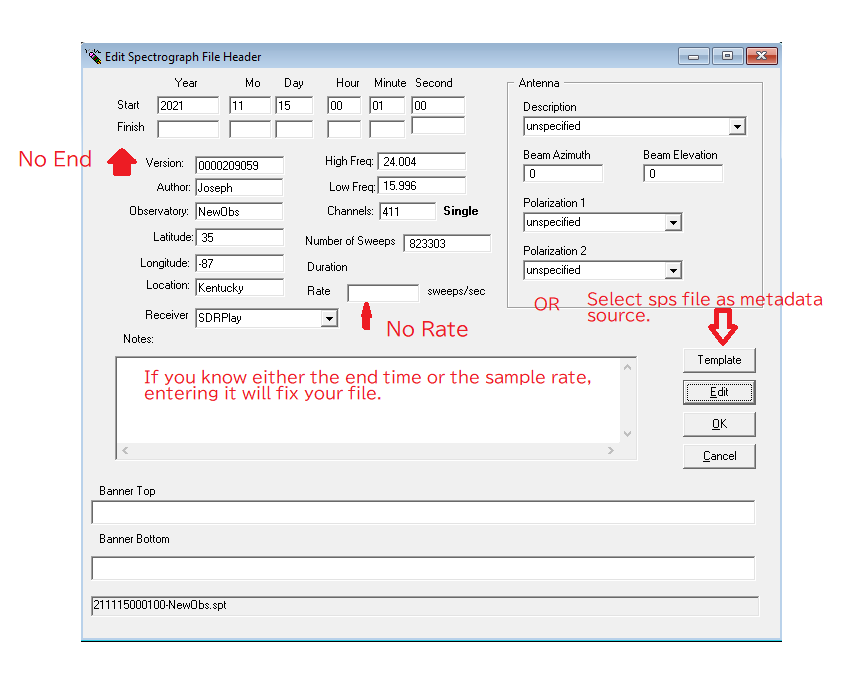Open the Antenna Description dropdown
The height and width of the screenshot is (689, 851).
click(x=736, y=126)
